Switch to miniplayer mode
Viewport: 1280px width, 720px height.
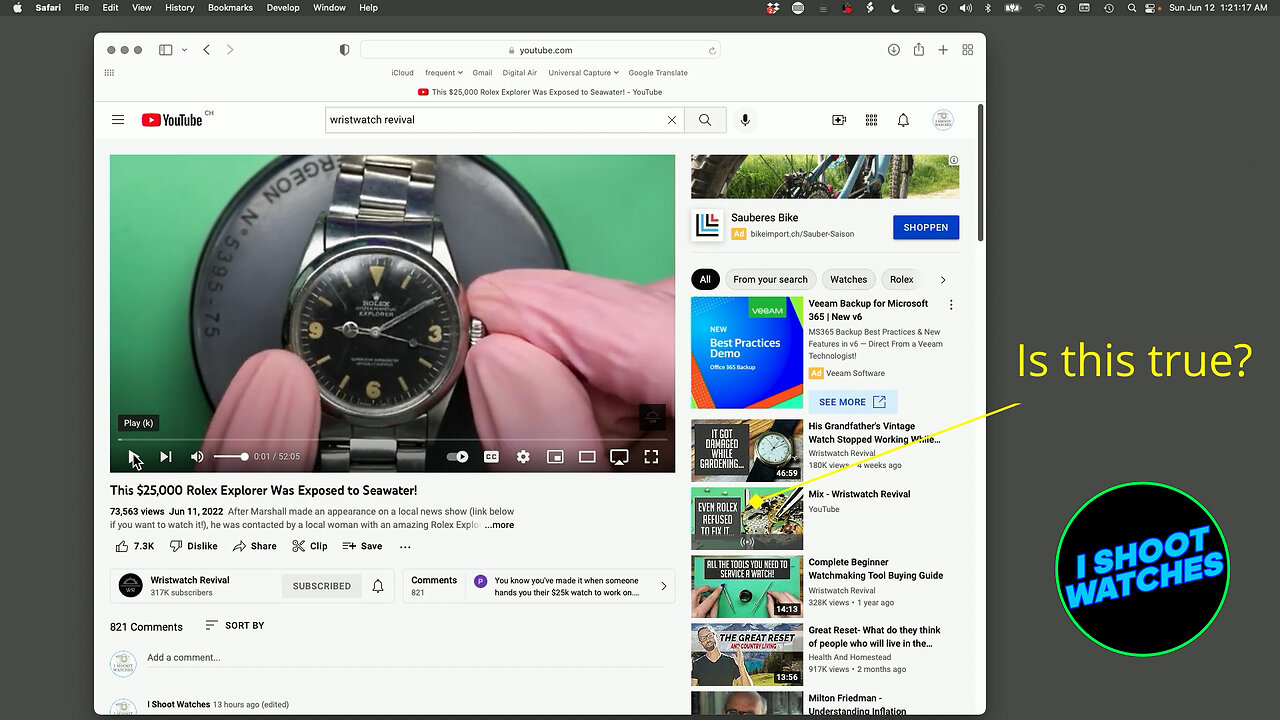555,457
